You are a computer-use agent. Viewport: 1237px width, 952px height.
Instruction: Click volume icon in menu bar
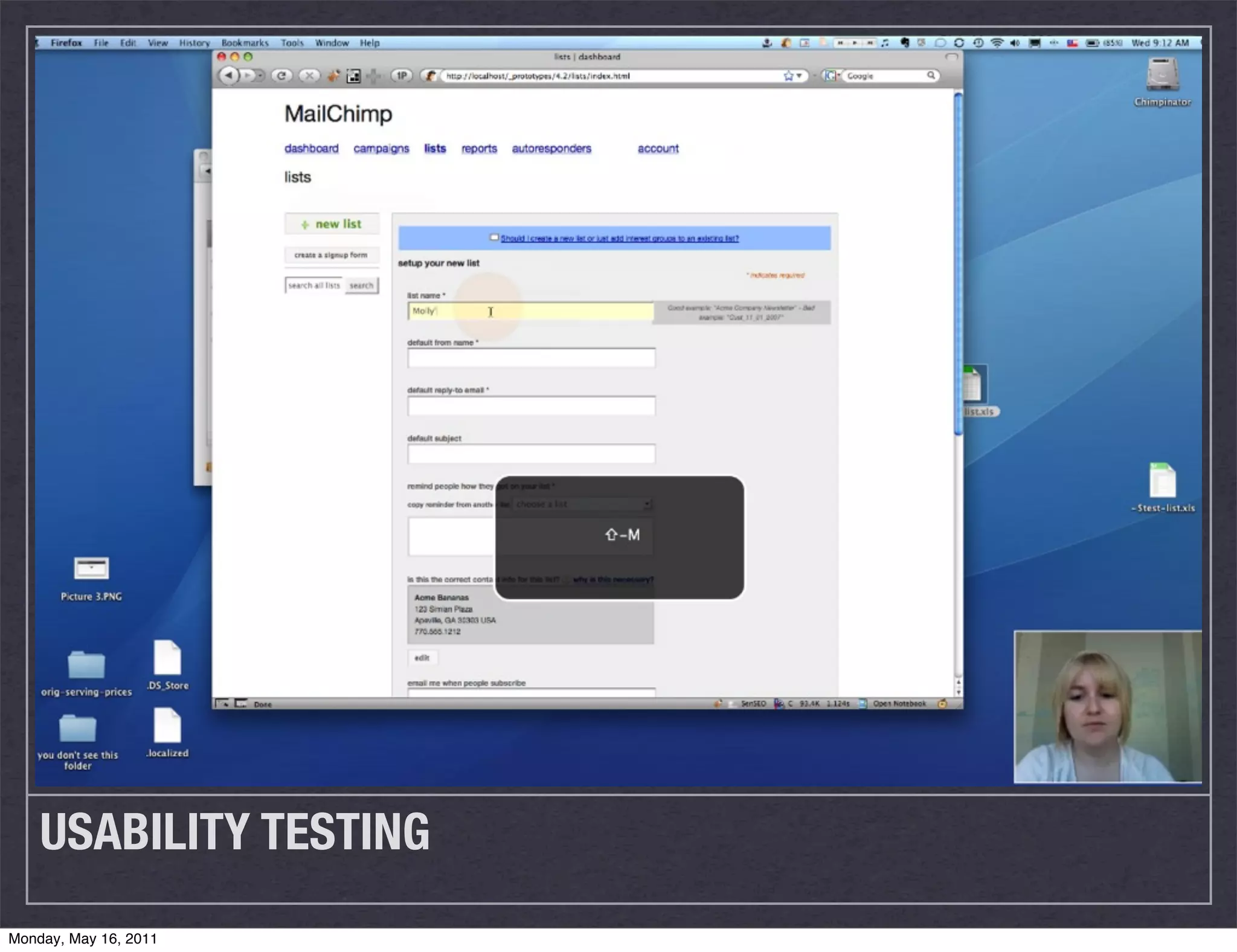(x=1015, y=43)
